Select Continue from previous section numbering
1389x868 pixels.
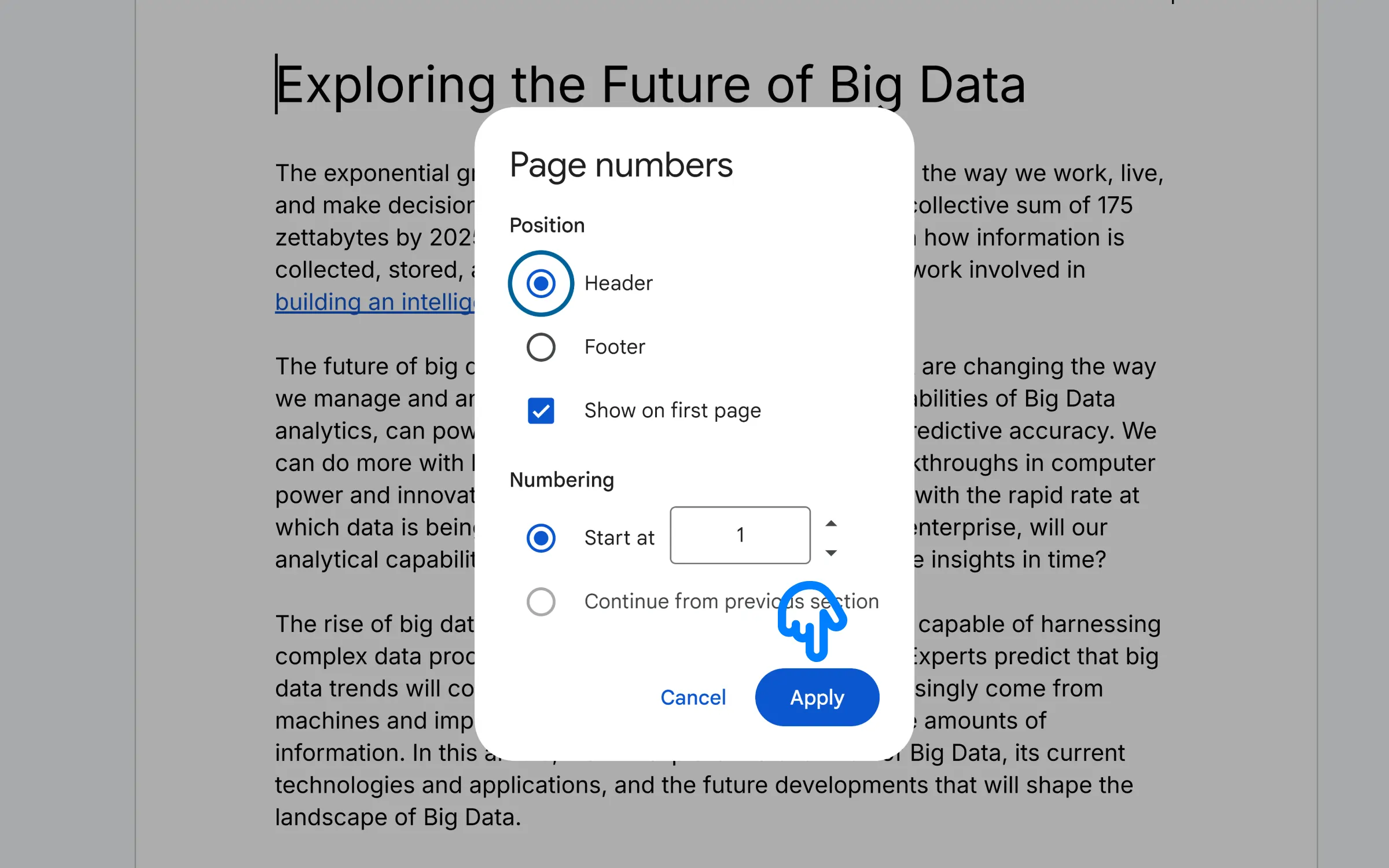coord(540,601)
